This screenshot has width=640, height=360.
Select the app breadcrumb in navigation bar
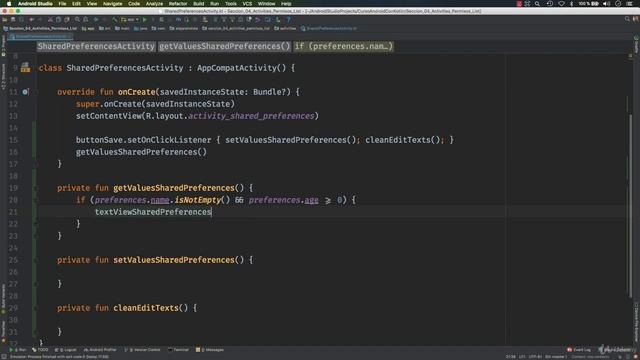(89, 29)
